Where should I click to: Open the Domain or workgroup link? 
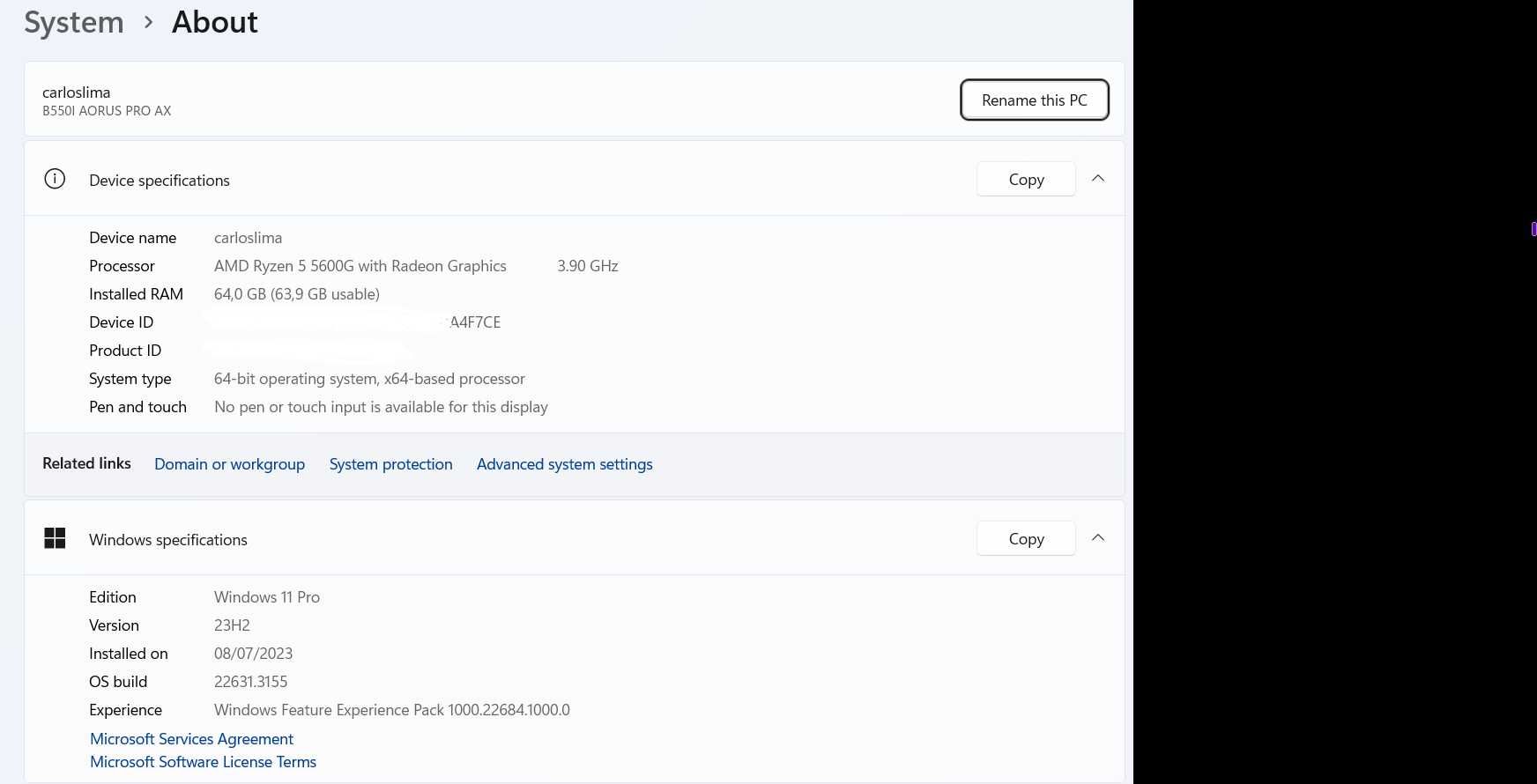pyautogui.click(x=229, y=464)
